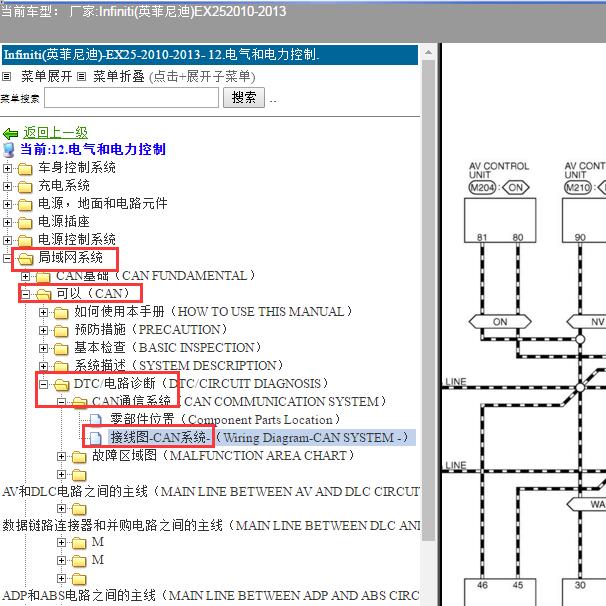
Task: Click the folder icon of 电源插座
Action: 25,223
